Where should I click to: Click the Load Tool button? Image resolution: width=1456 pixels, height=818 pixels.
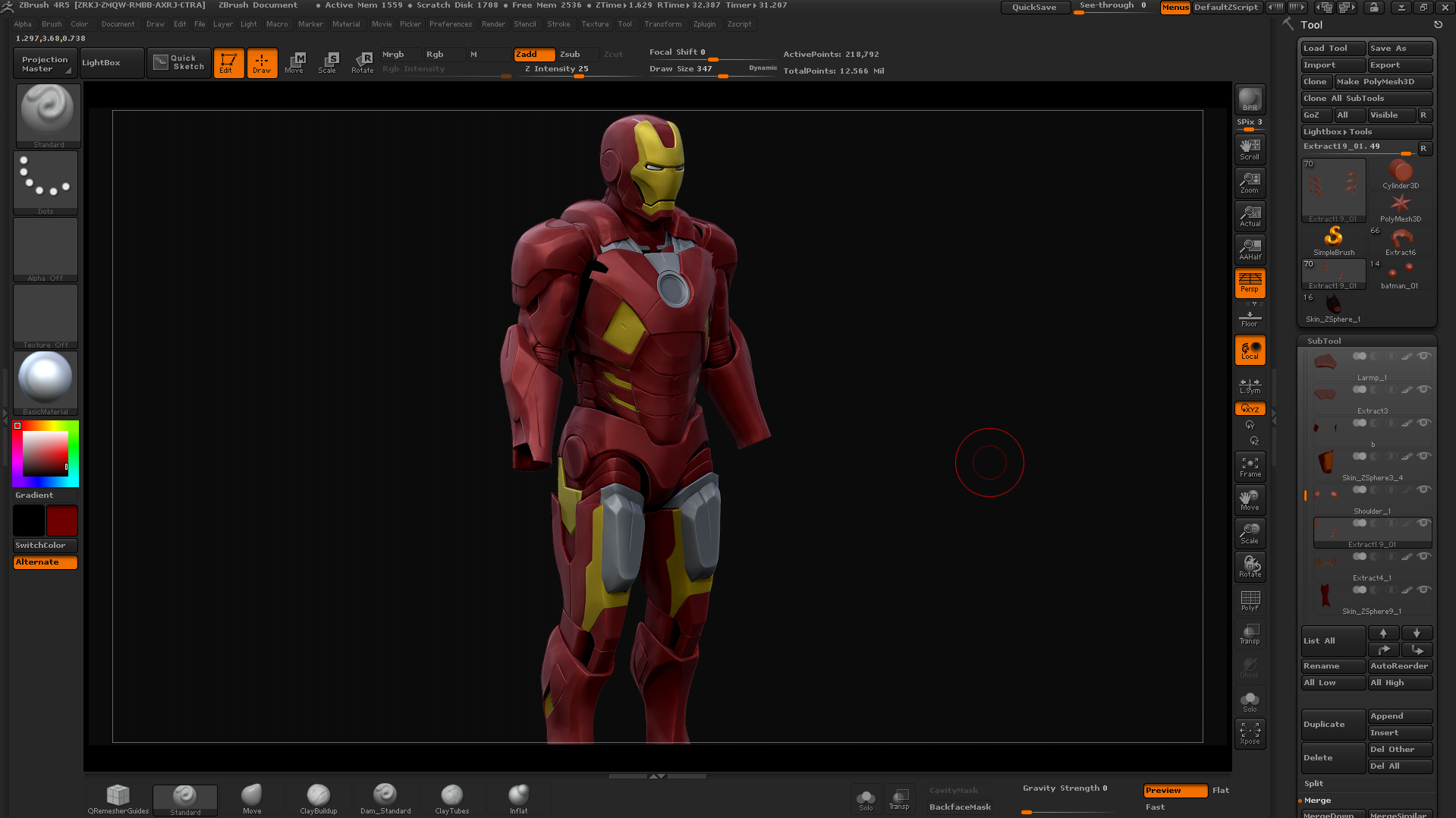(x=1333, y=49)
